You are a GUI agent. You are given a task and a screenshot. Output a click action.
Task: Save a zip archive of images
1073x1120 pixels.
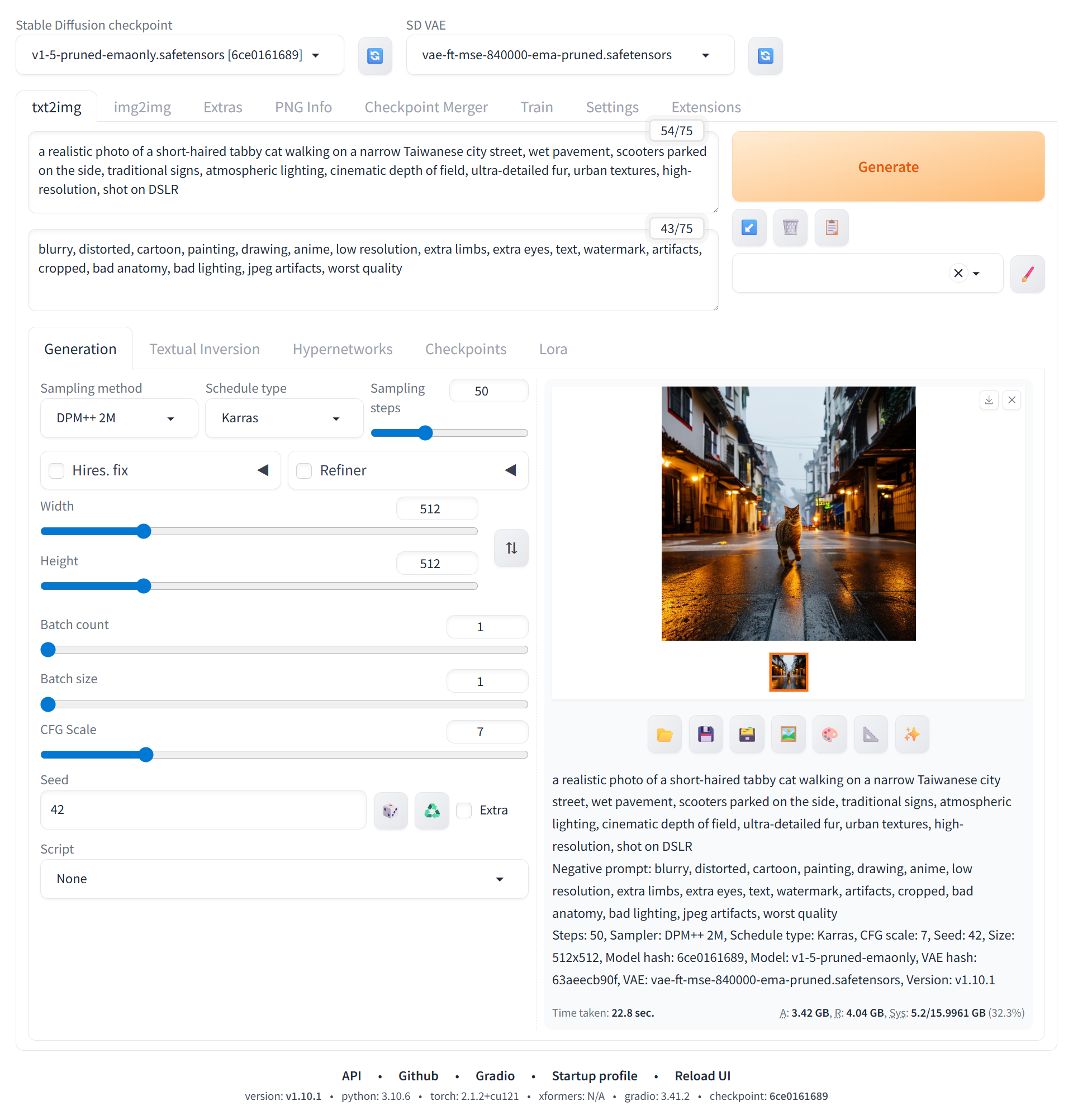click(x=747, y=735)
